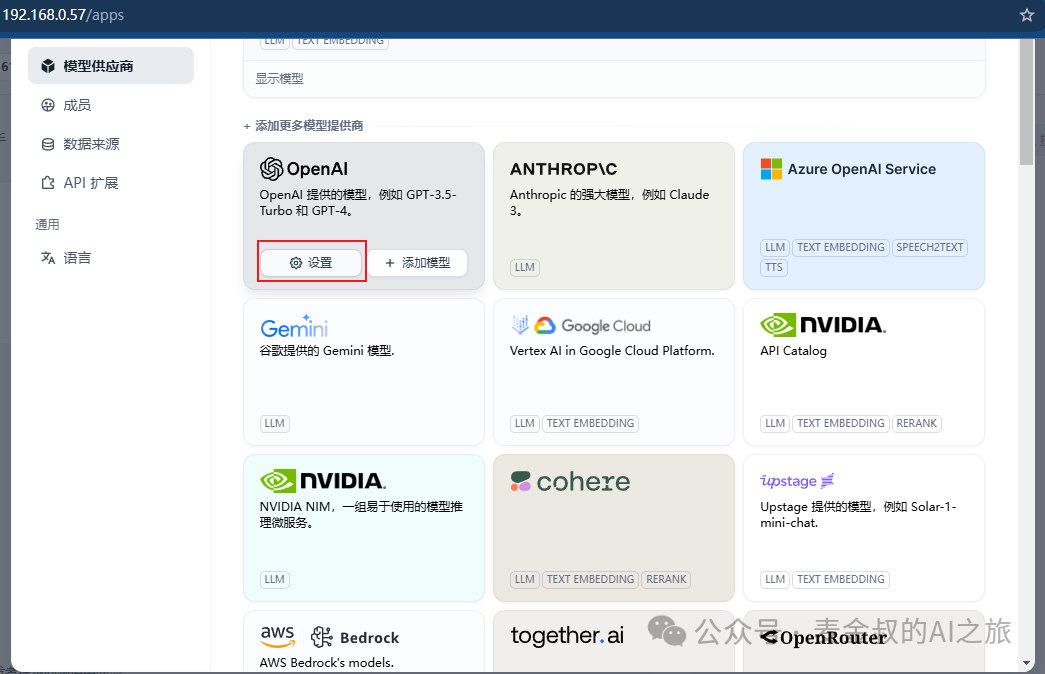This screenshot has width=1045, height=674.
Task: Click the Anthropic provider card
Action: pyautogui.click(x=614, y=216)
